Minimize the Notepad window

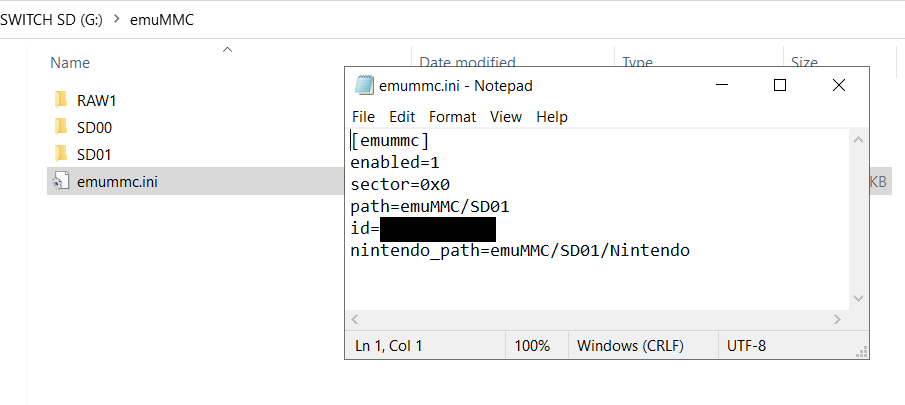click(721, 85)
